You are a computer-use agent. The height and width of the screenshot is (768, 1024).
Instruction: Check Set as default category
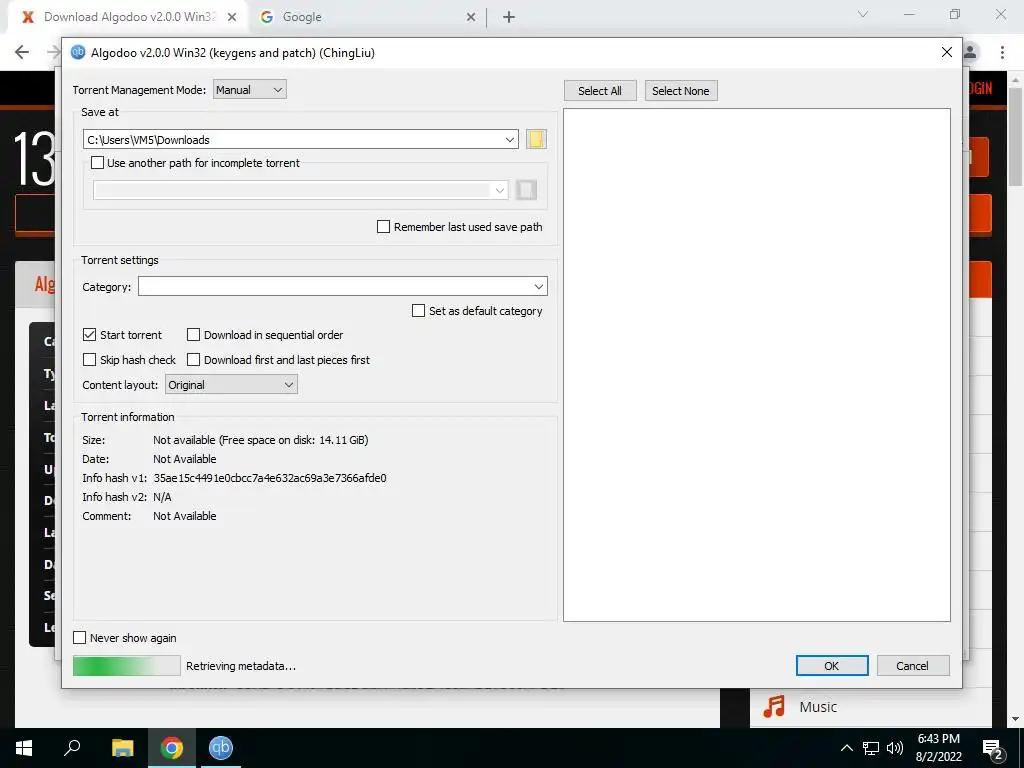(419, 311)
